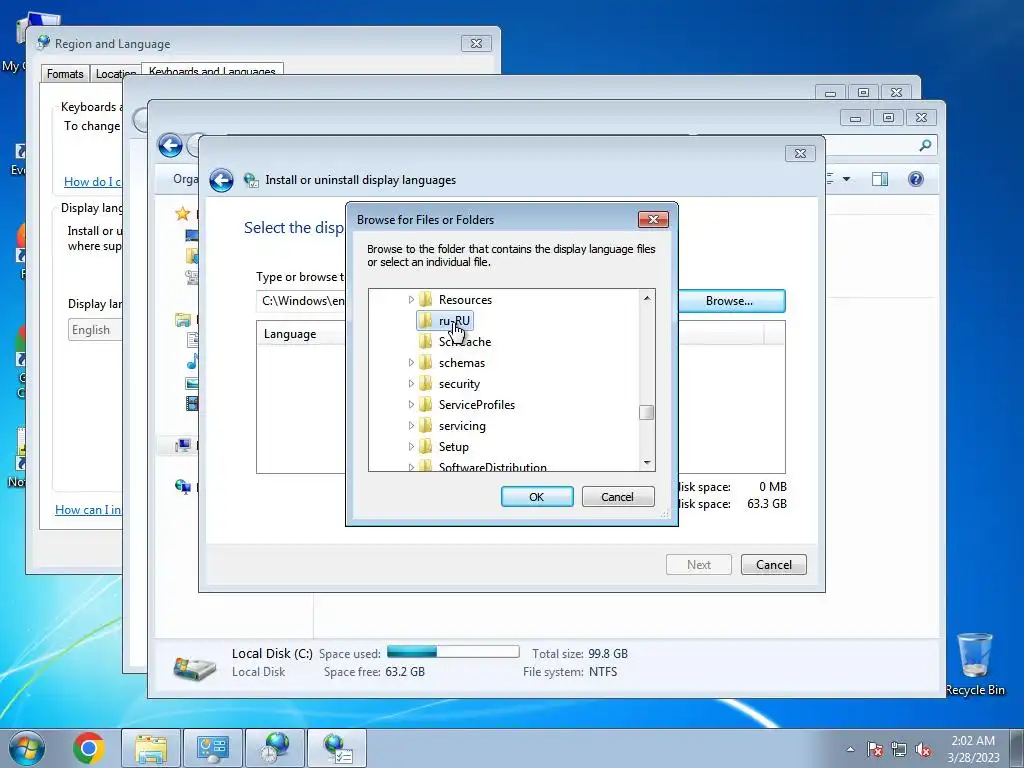The image size is (1024, 768).
Task: Click Libraries icon in Explorer sidebar
Action: tap(183, 320)
